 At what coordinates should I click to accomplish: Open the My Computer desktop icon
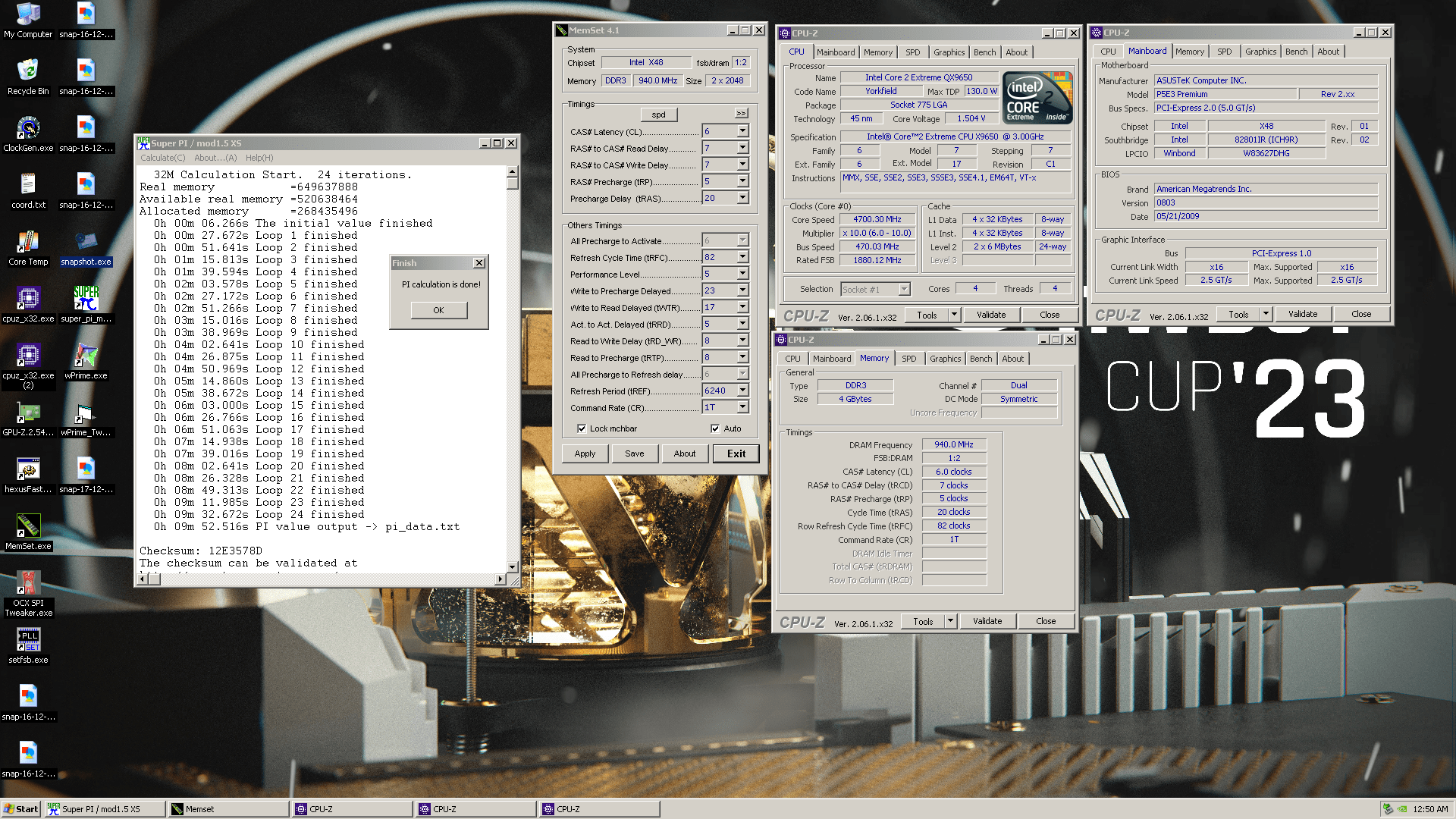click(x=28, y=20)
